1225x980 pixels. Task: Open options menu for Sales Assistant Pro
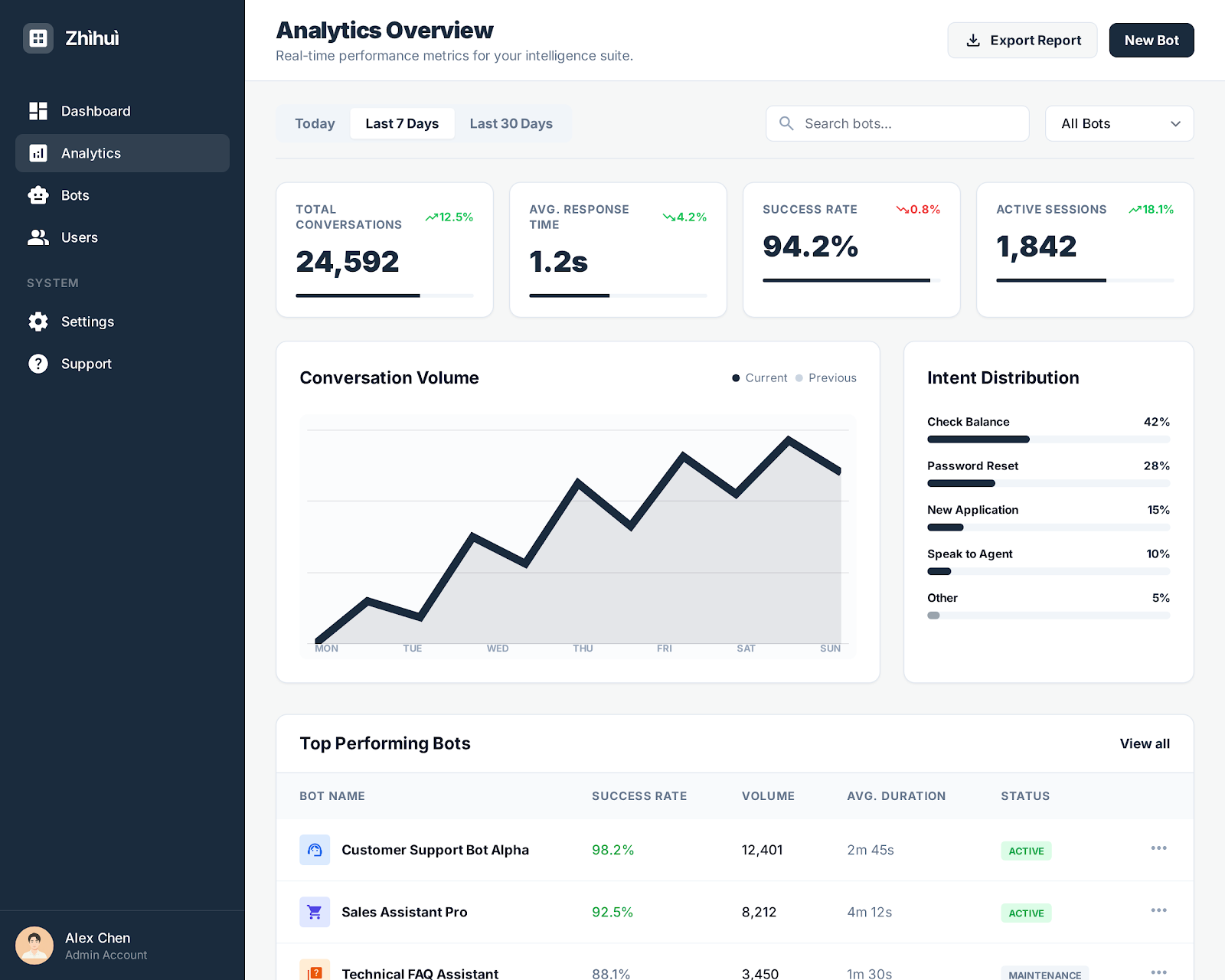(x=1158, y=910)
